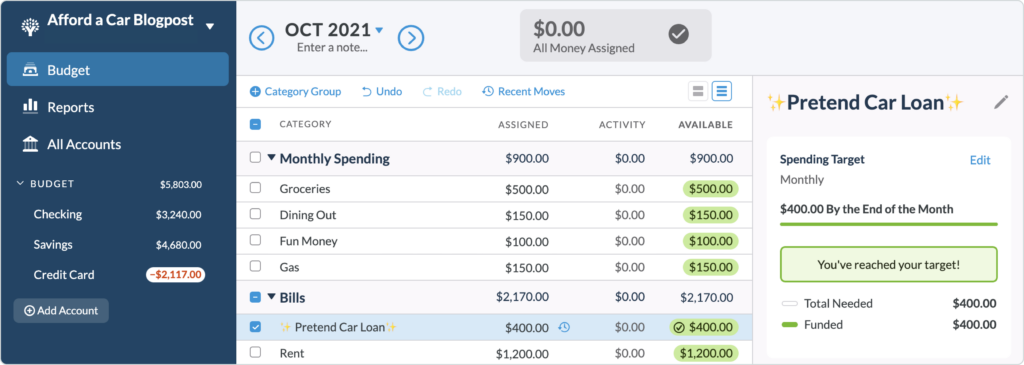
Task: Open the budget name dropdown arrow
Action: 210,27
